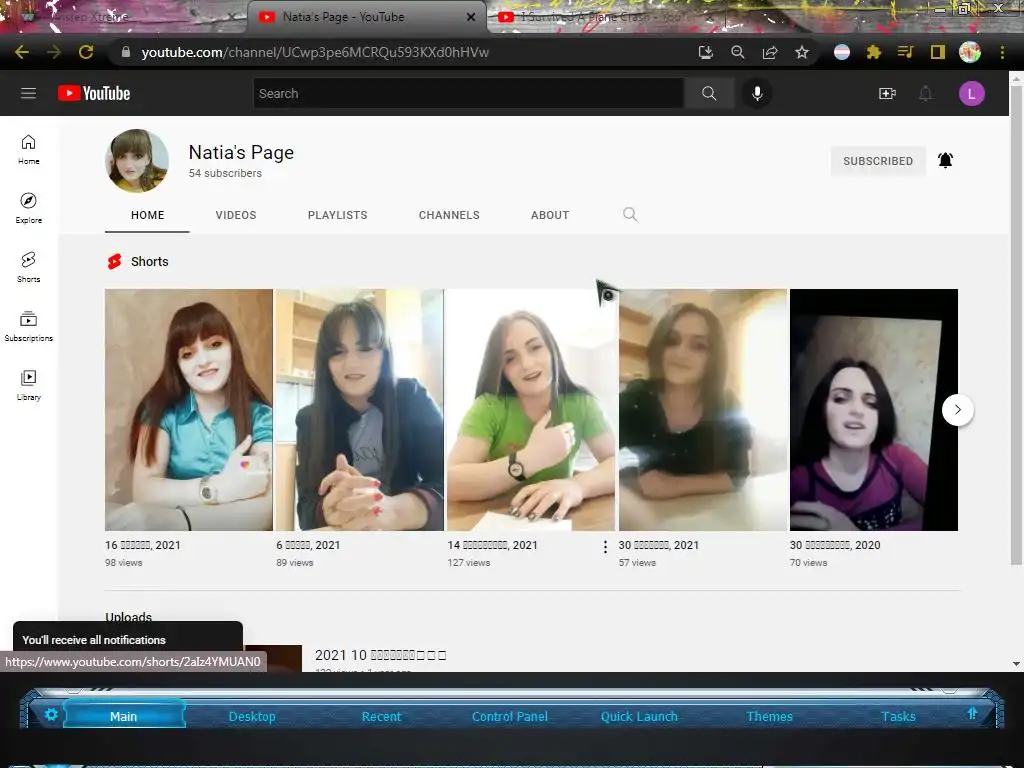The image size is (1024, 768).
Task: Search within channel magnifier icon
Action: tap(630, 214)
